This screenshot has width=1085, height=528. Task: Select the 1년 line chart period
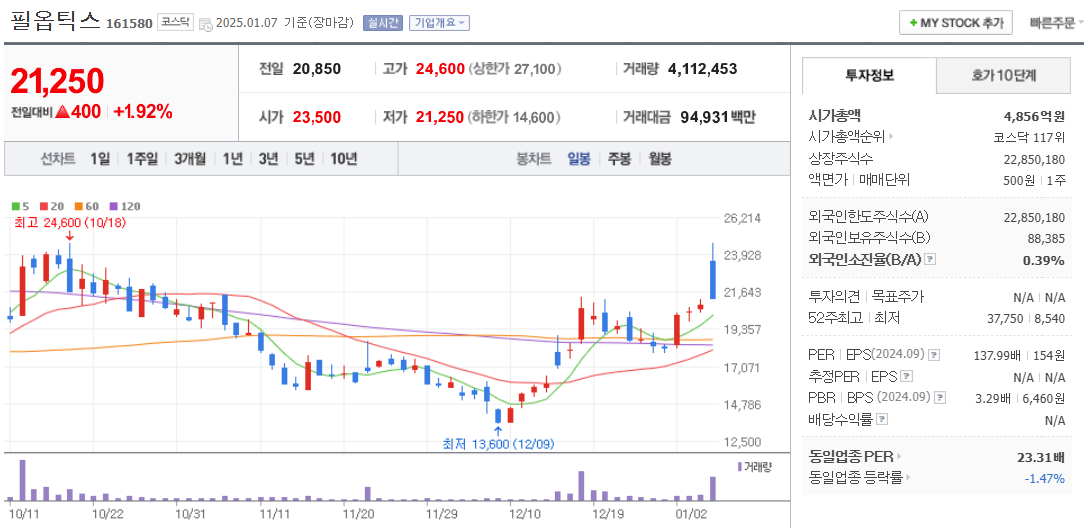(232, 159)
